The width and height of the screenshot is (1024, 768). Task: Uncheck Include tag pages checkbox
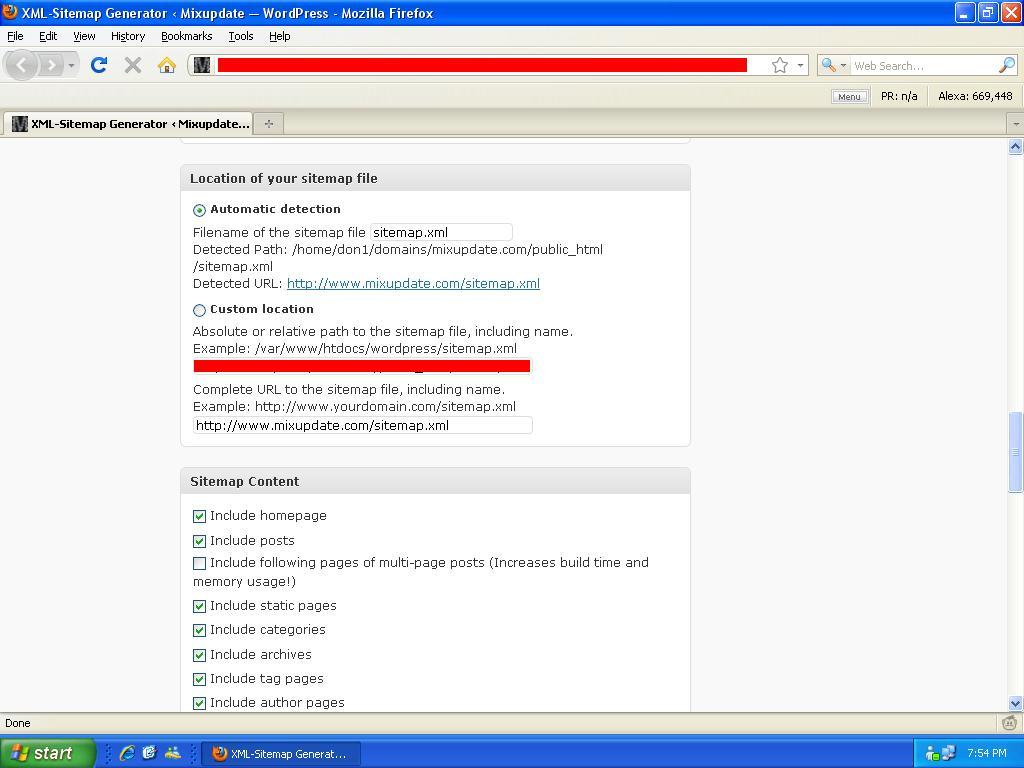pos(199,679)
